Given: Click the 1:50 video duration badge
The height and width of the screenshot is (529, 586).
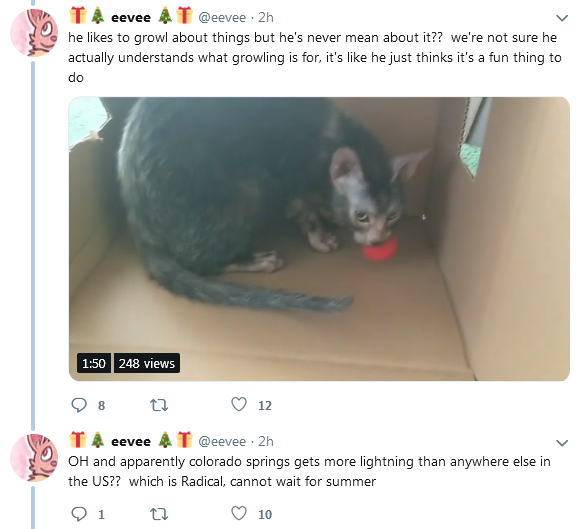Looking at the screenshot, I should coord(94,363).
